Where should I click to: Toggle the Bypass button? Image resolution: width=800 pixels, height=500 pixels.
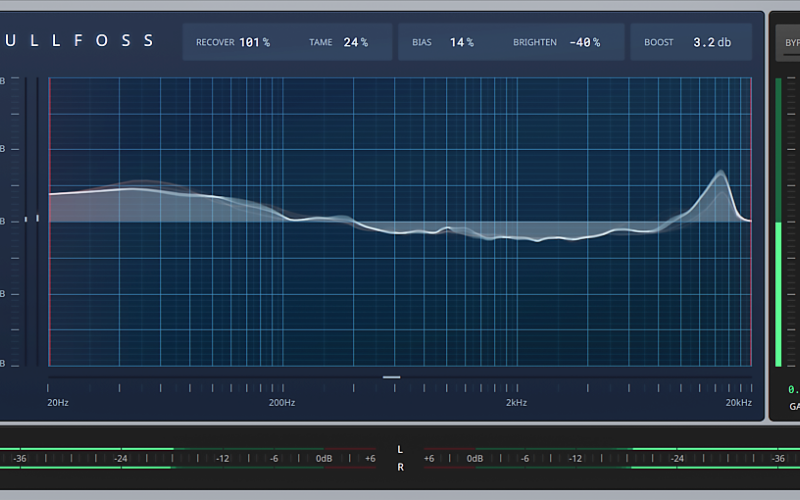[x=788, y=43]
